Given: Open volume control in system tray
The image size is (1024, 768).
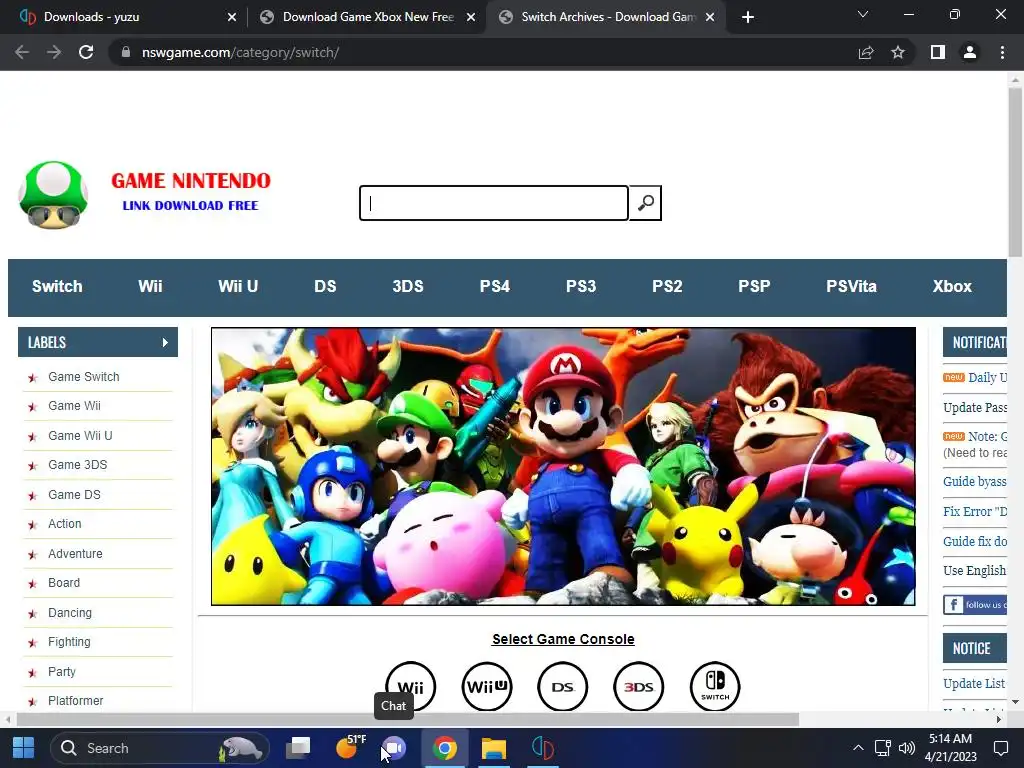Looking at the screenshot, I should tap(907, 748).
